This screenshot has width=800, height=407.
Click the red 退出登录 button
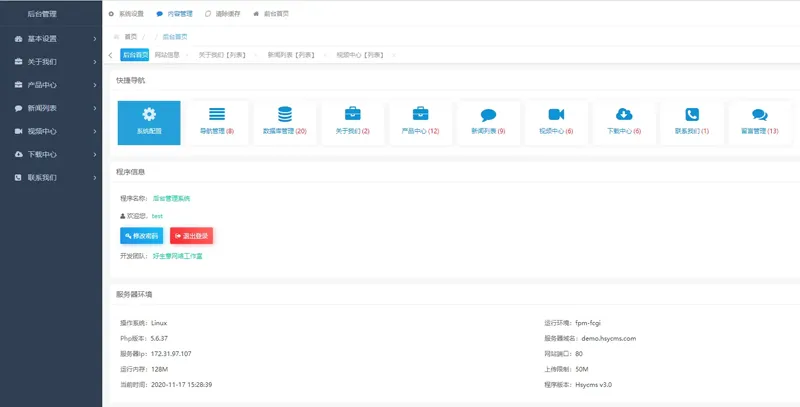click(191, 235)
